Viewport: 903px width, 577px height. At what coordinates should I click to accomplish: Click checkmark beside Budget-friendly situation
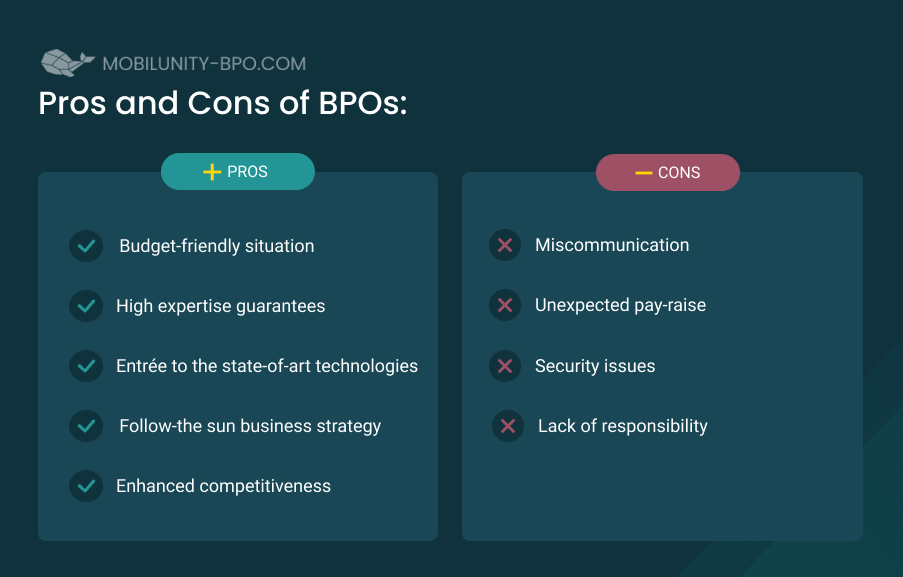(x=86, y=246)
